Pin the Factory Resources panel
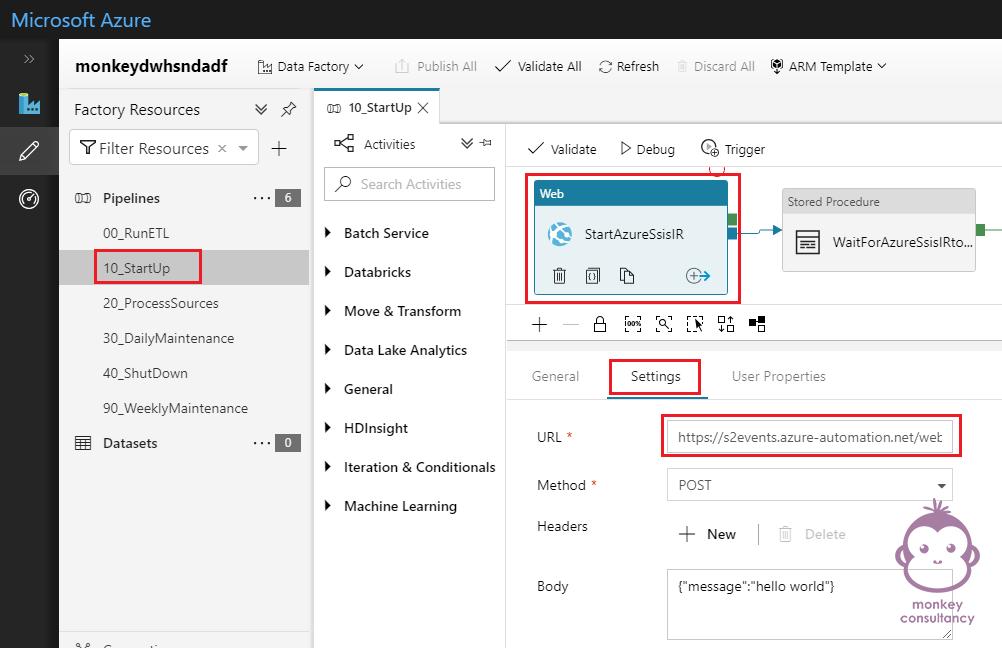This screenshot has height=648, width=1002. pyautogui.click(x=288, y=110)
